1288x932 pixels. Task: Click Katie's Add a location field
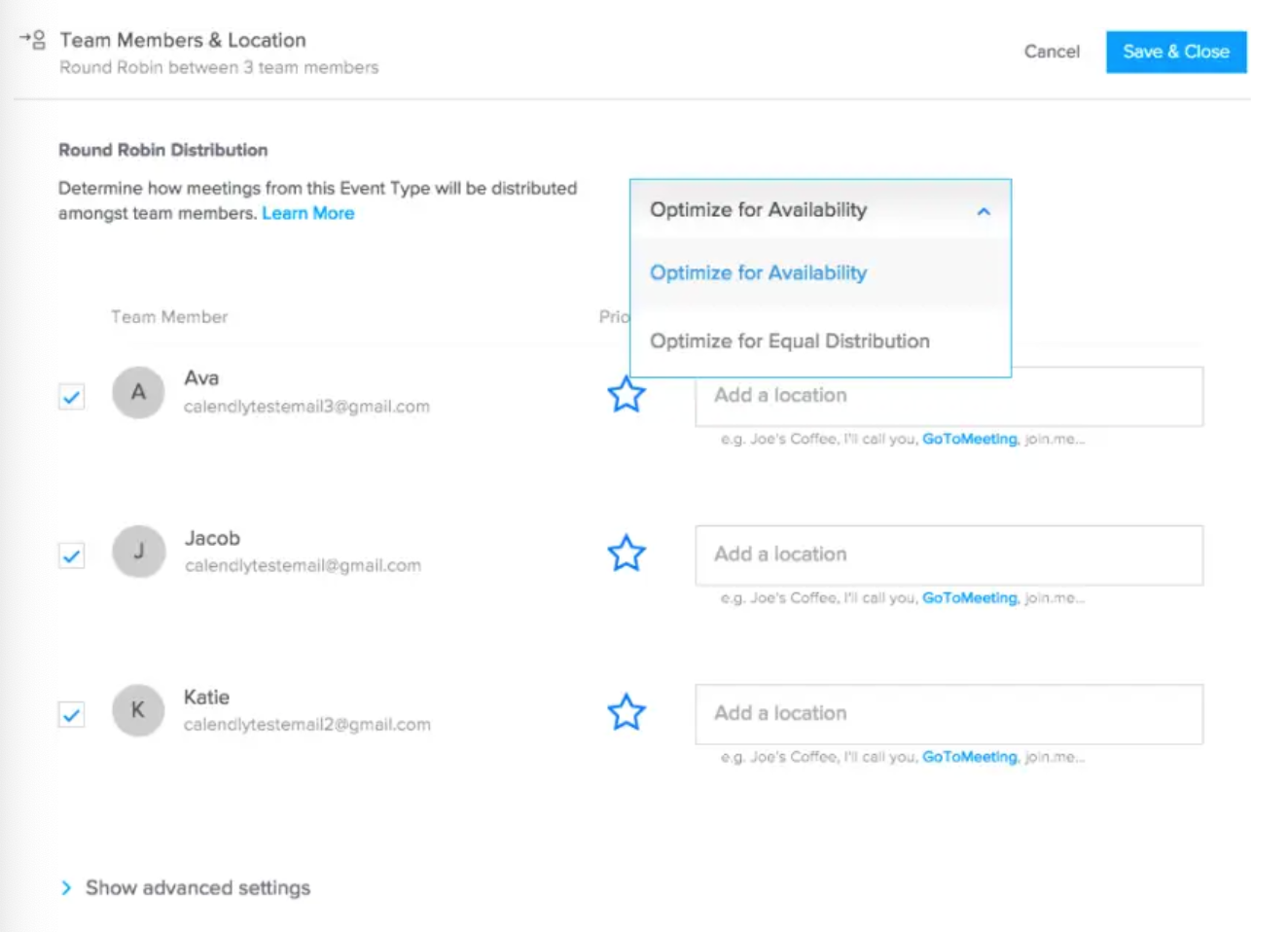click(948, 713)
